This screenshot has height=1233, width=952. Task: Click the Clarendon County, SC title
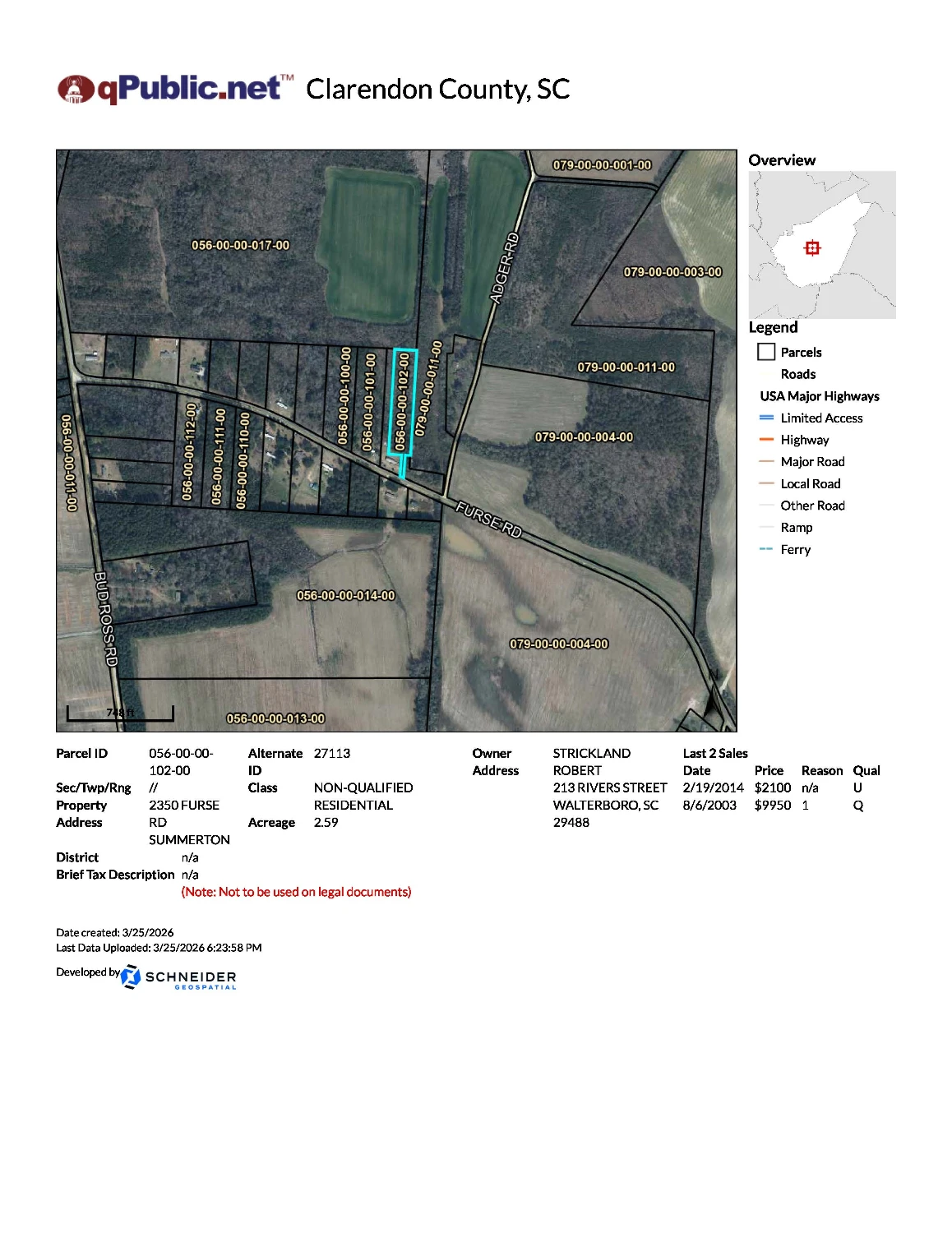438,89
